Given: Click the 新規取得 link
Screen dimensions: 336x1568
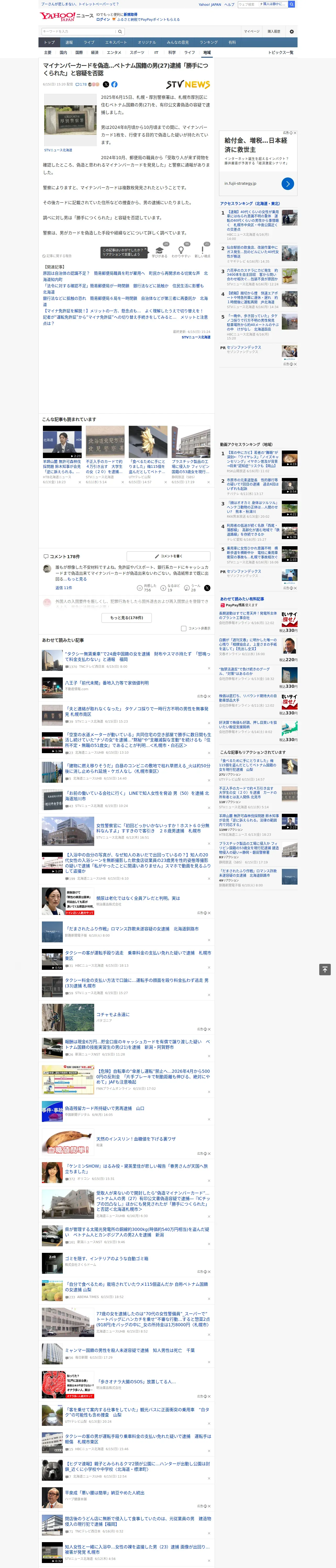Looking at the screenshot, I should pyautogui.click(x=131, y=14).
